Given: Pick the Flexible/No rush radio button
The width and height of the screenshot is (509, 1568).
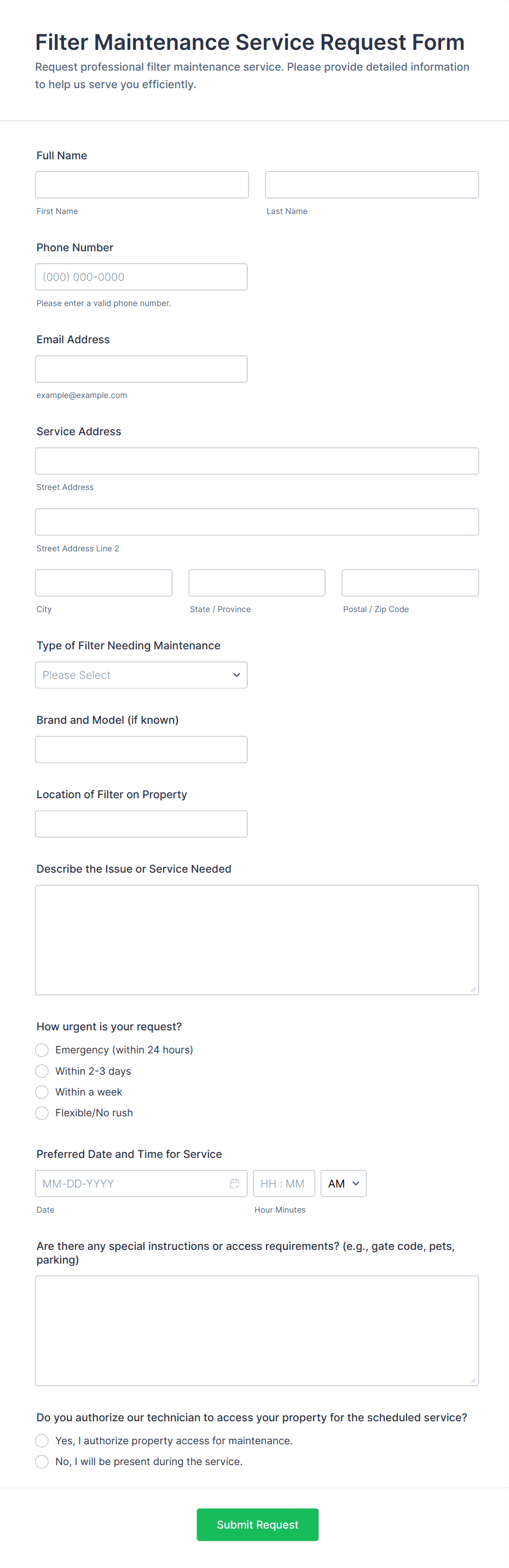Looking at the screenshot, I should click(x=42, y=1112).
